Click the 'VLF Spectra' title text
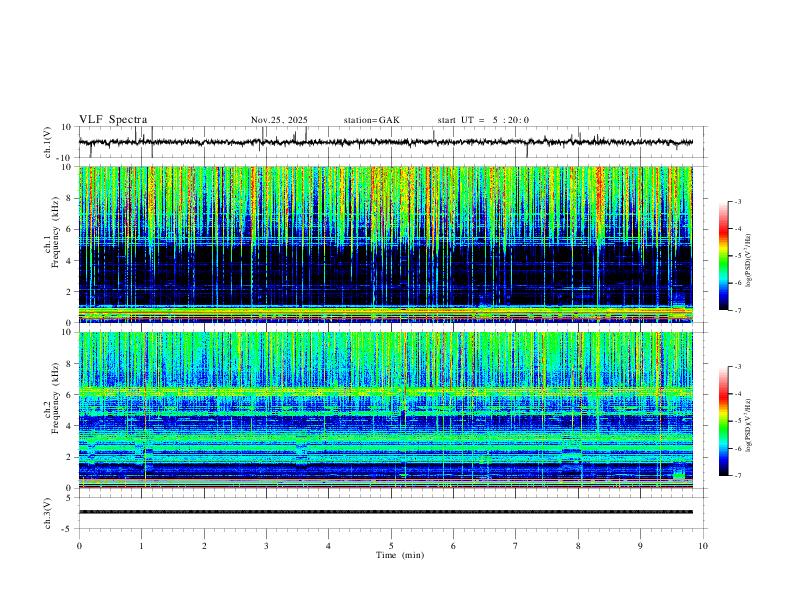The height and width of the screenshot is (612, 792). click(x=113, y=120)
